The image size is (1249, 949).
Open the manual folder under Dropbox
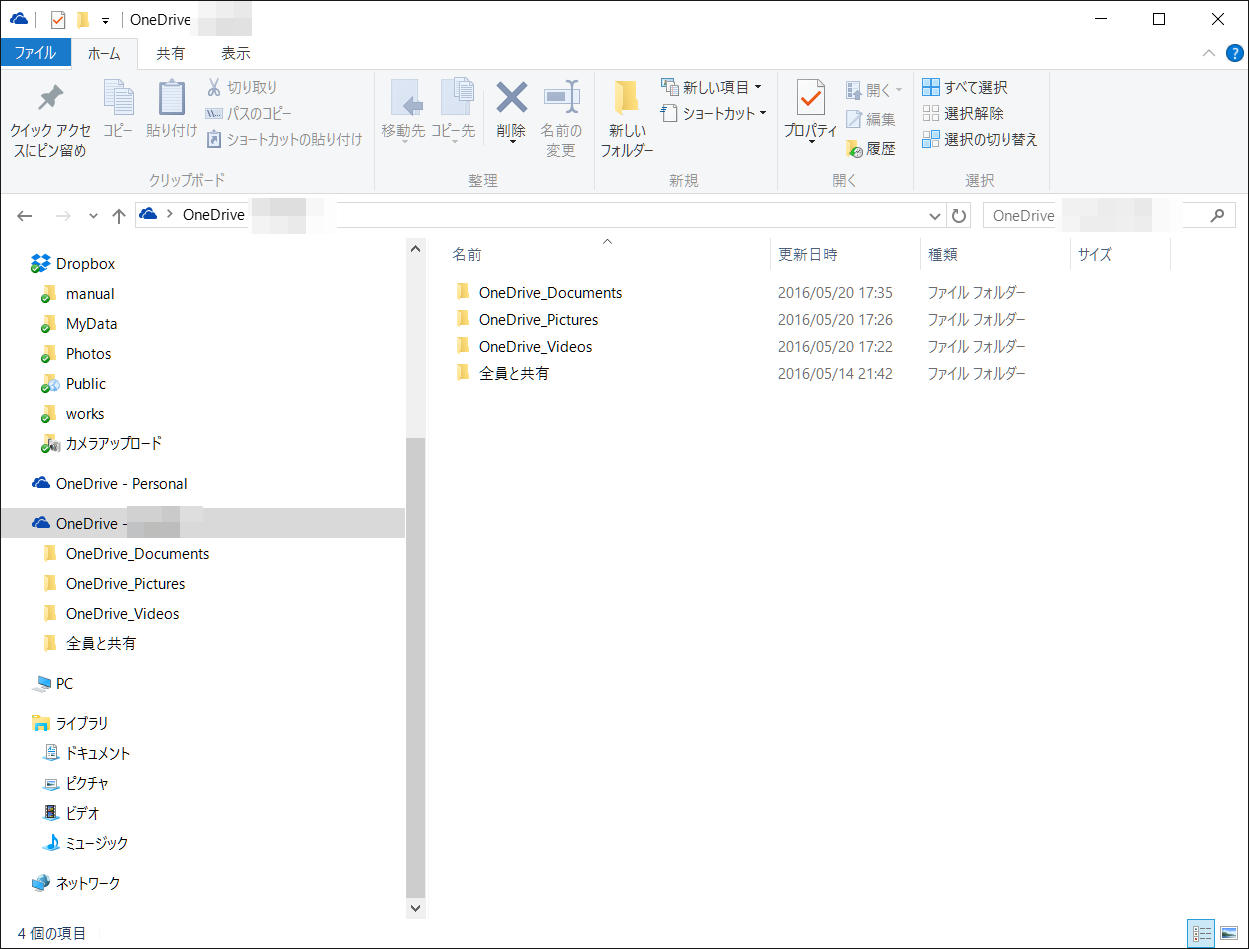90,294
